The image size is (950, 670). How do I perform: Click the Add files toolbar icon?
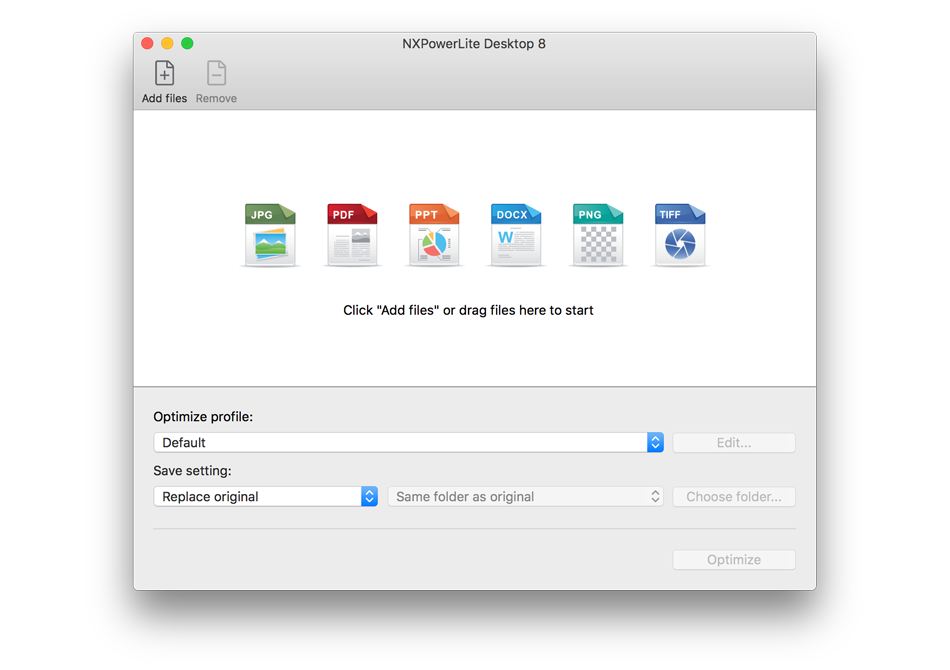click(x=164, y=73)
